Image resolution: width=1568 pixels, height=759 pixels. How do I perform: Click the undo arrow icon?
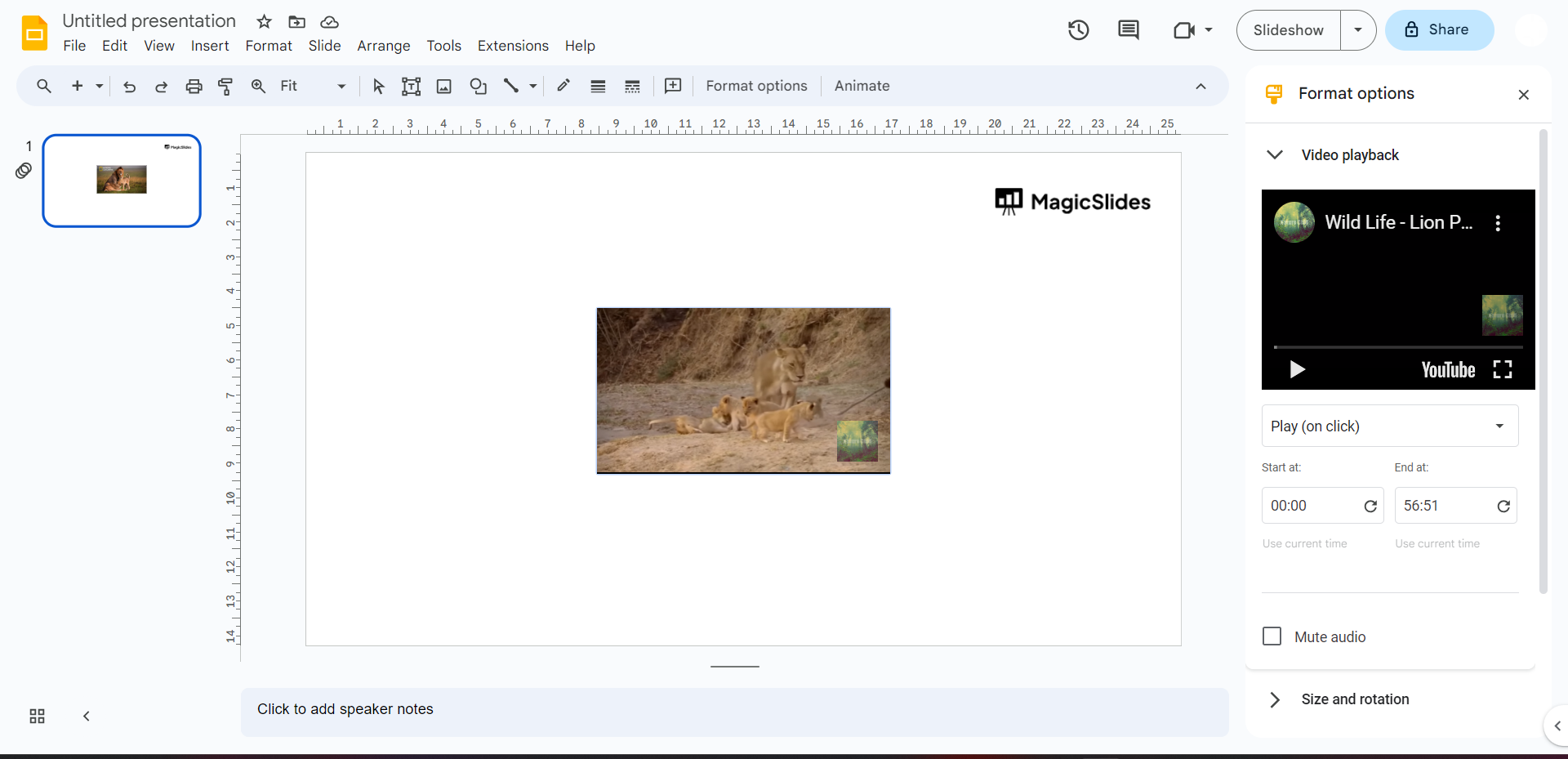pyautogui.click(x=129, y=87)
